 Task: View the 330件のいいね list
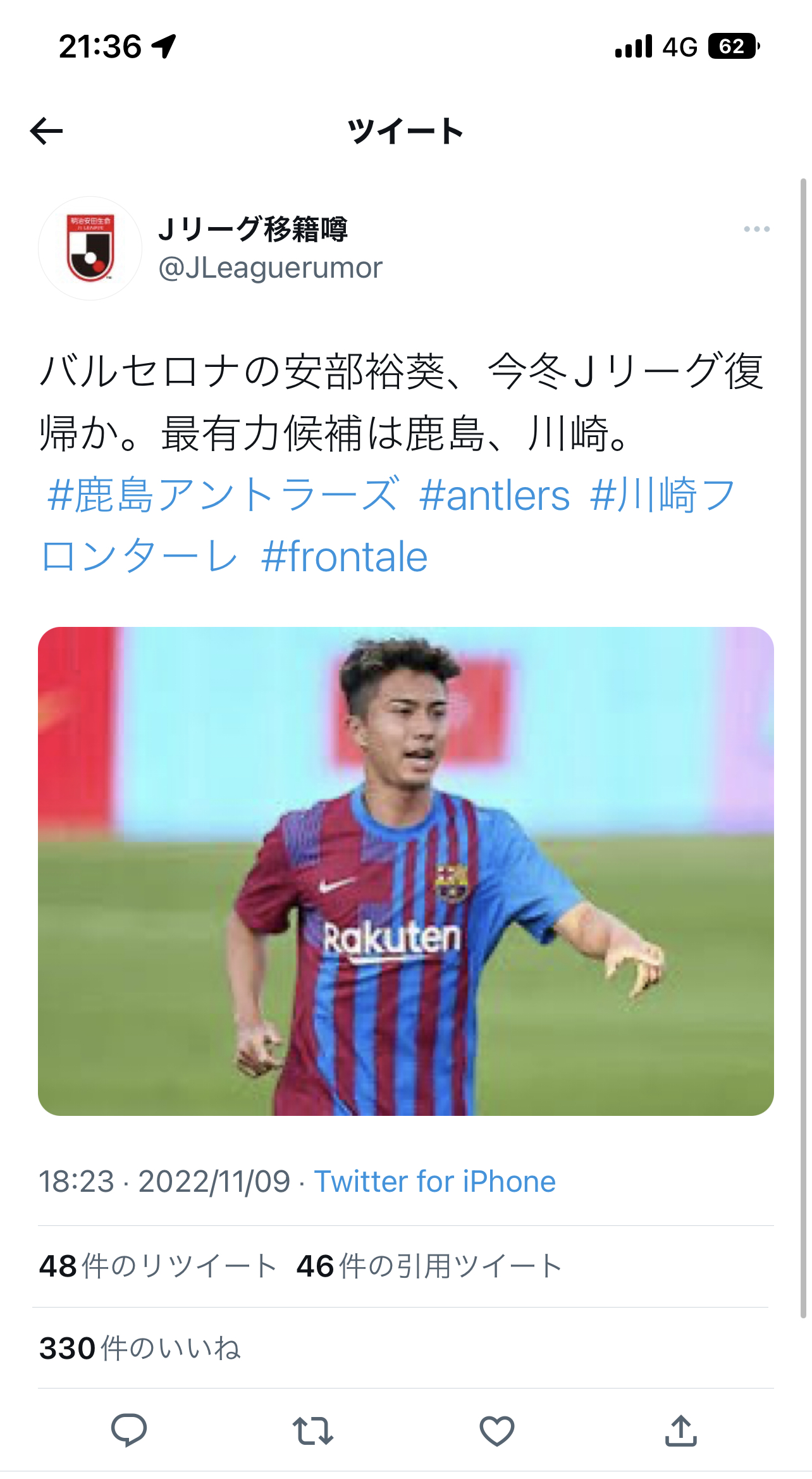pos(140,1348)
